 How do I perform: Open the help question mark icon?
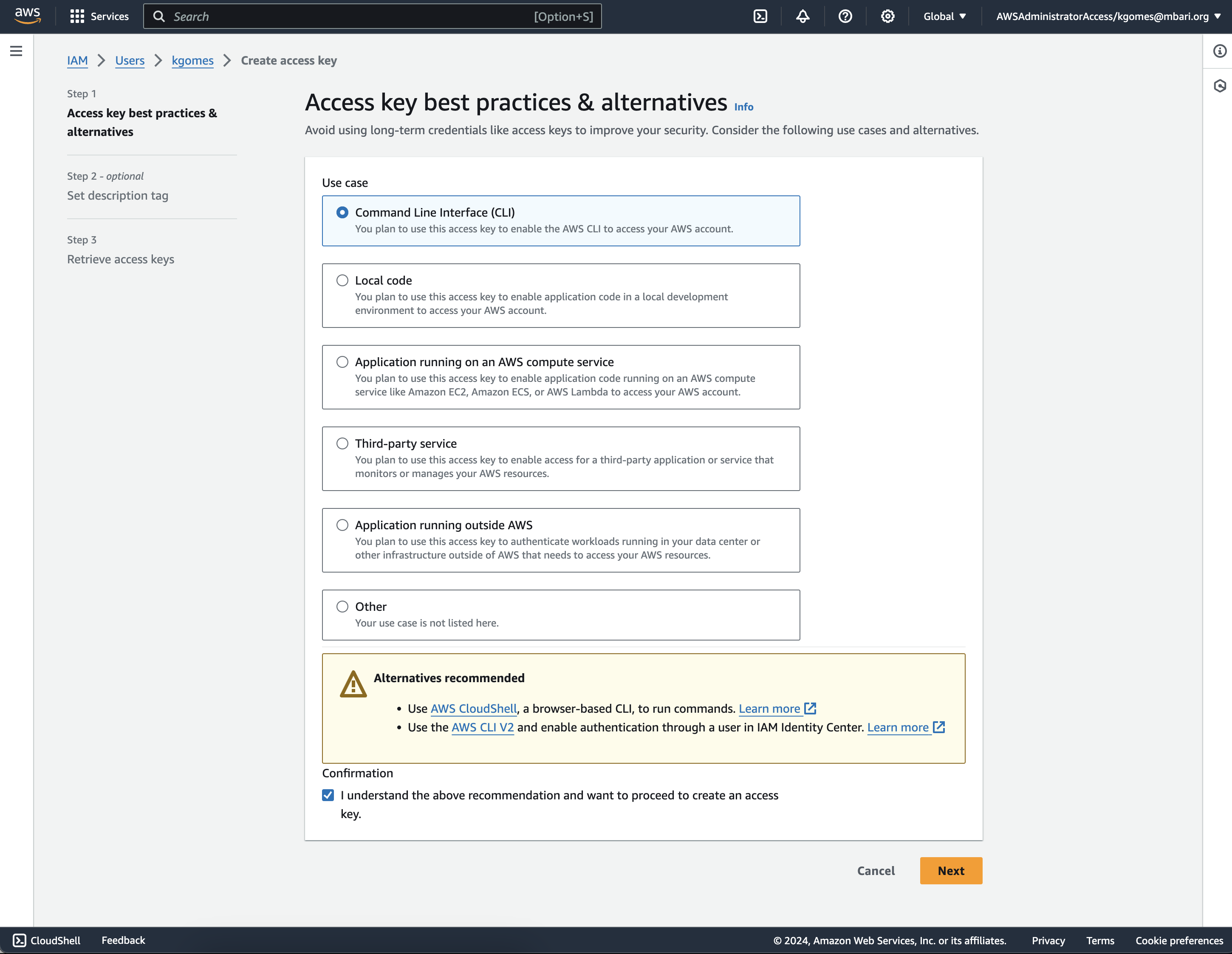click(x=845, y=17)
